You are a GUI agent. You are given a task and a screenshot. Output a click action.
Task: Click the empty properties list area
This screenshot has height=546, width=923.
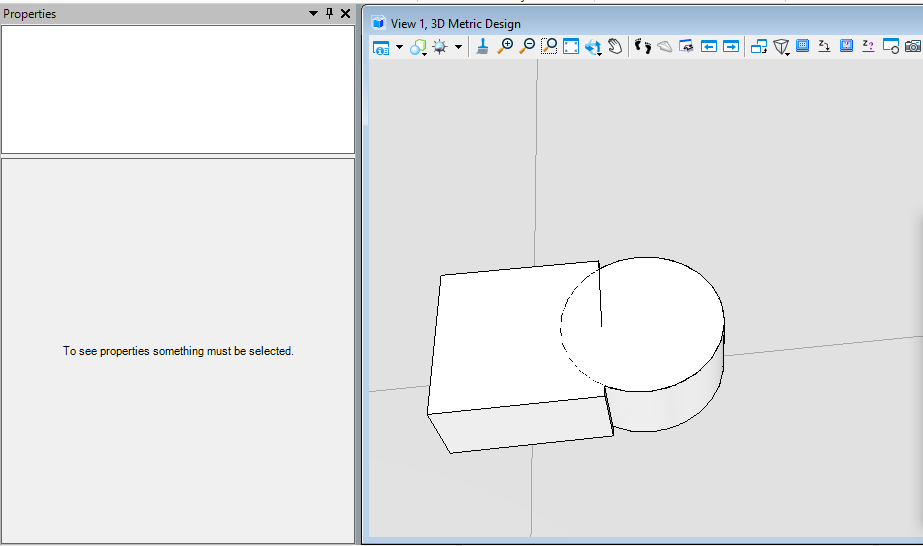point(178,89)
